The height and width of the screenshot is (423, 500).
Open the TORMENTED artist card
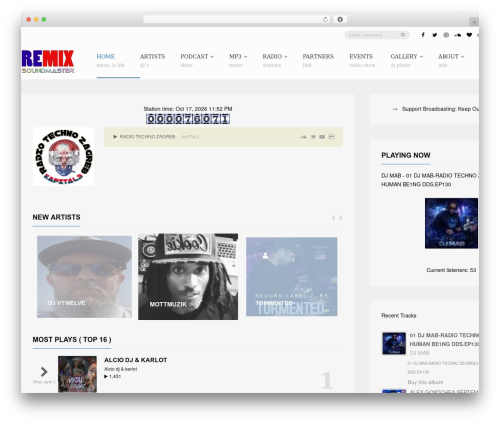pyautogui.click(x=292, y=277)
